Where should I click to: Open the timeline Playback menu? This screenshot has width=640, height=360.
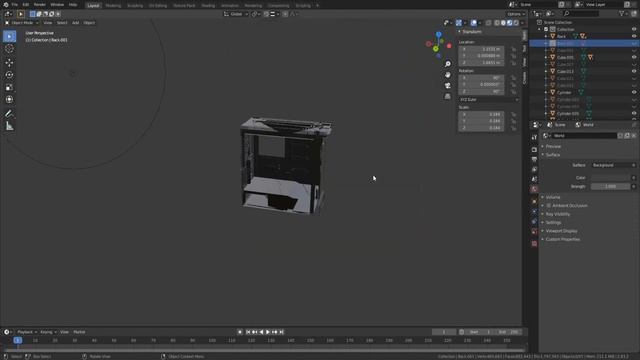(x=27, y=332)
